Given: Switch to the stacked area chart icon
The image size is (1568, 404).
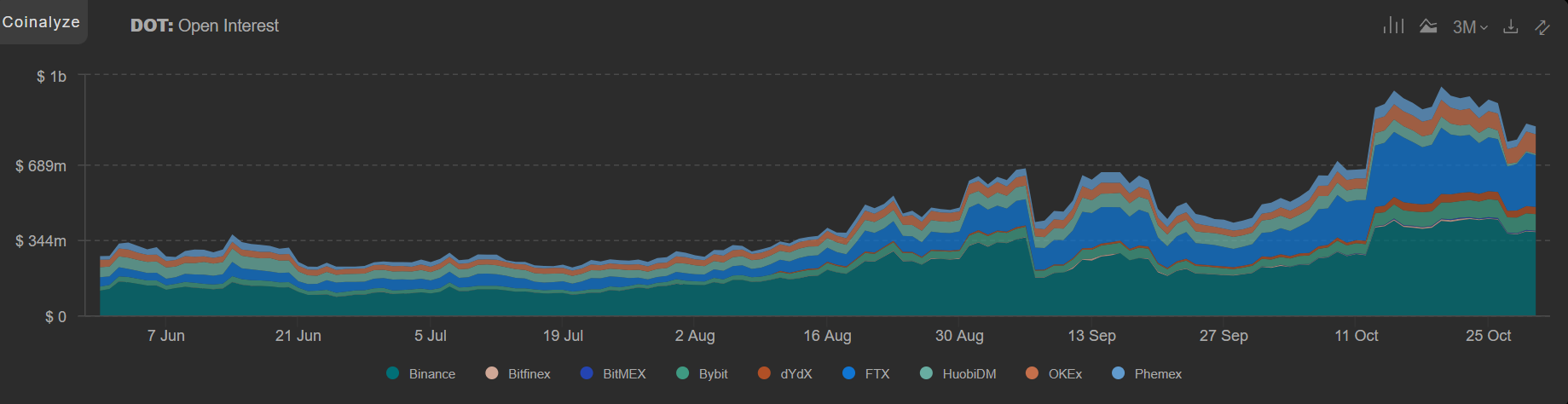Looking at the screenshot, I should [1428, 26].
